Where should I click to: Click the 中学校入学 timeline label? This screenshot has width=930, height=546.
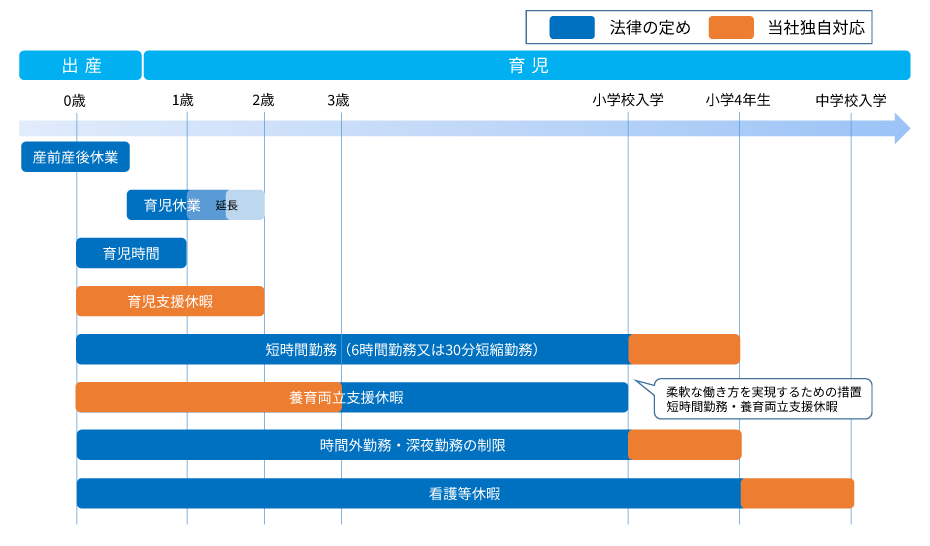tap(851, 100)
